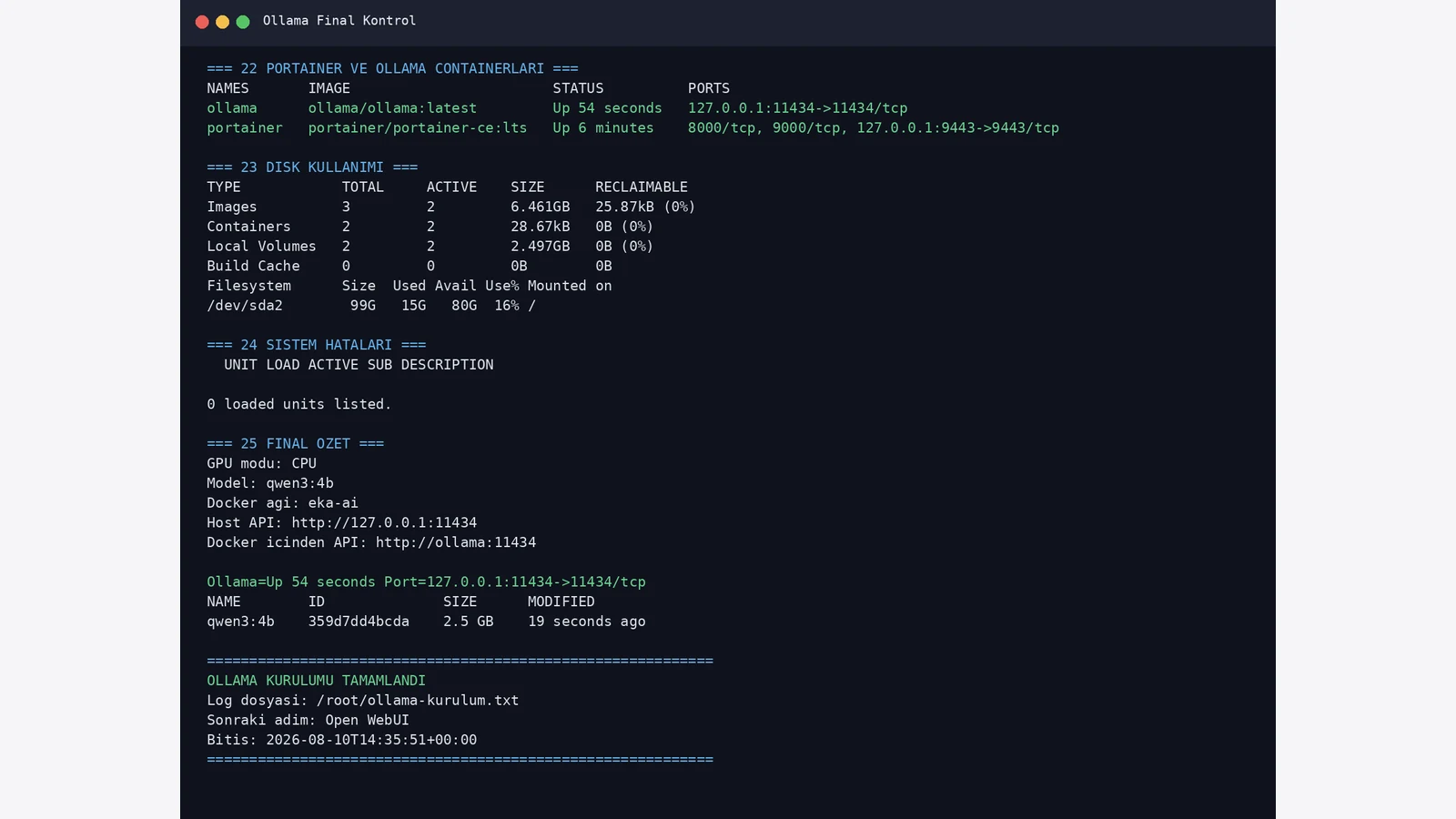Click the 'STATUS' column header
The width and height of the screenshot is (1456, 819).
pos(578,88)
